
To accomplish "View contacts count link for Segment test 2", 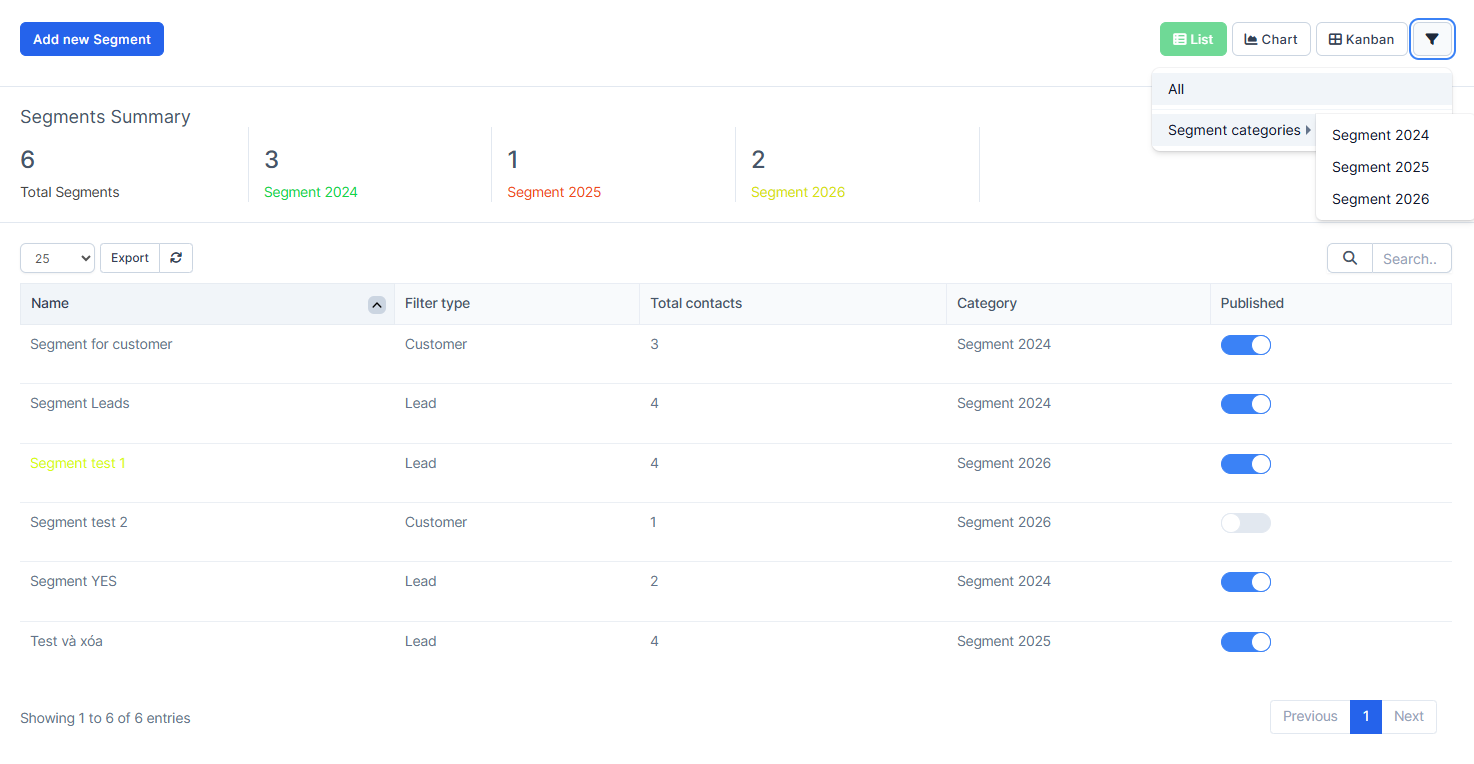I will [654, 522].
